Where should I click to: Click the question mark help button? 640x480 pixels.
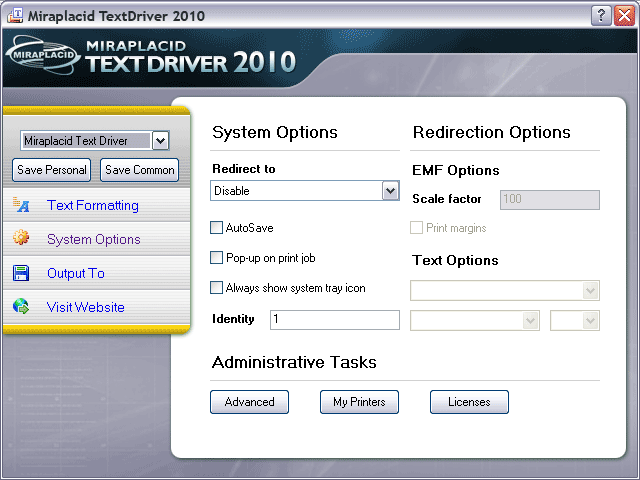pyautogui.click(x=601, y=16)
